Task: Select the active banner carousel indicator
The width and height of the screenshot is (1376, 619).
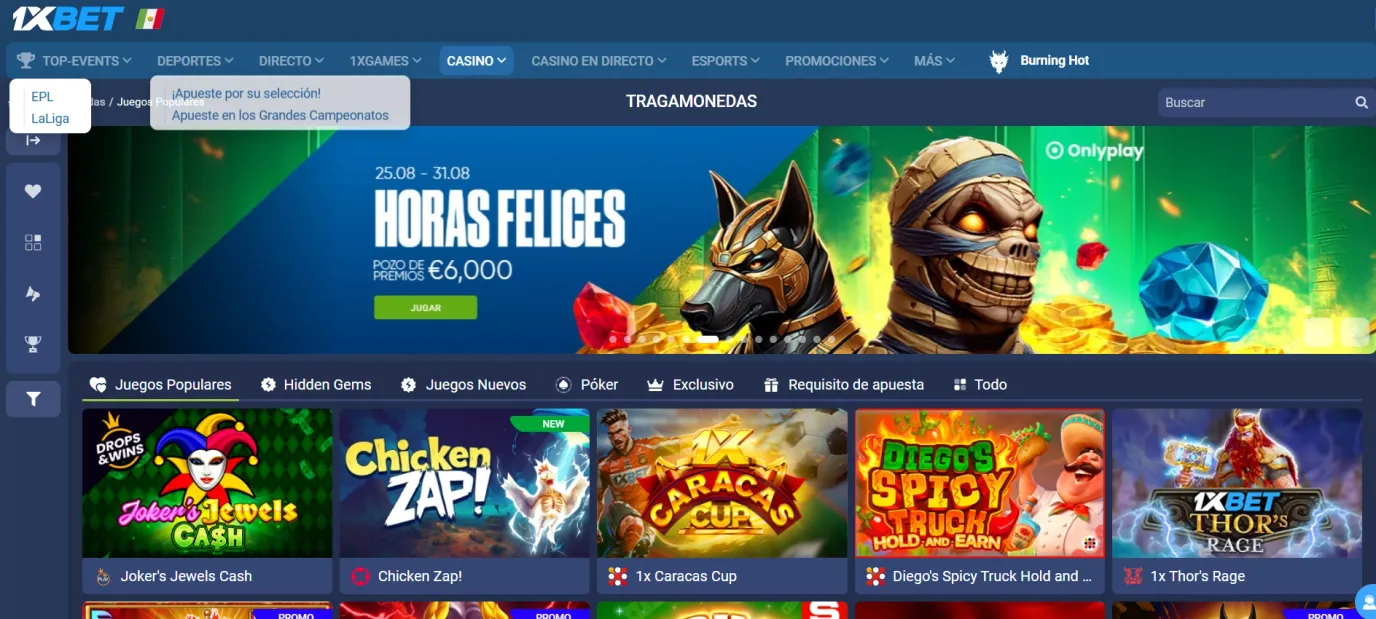Action: (708, 339)
